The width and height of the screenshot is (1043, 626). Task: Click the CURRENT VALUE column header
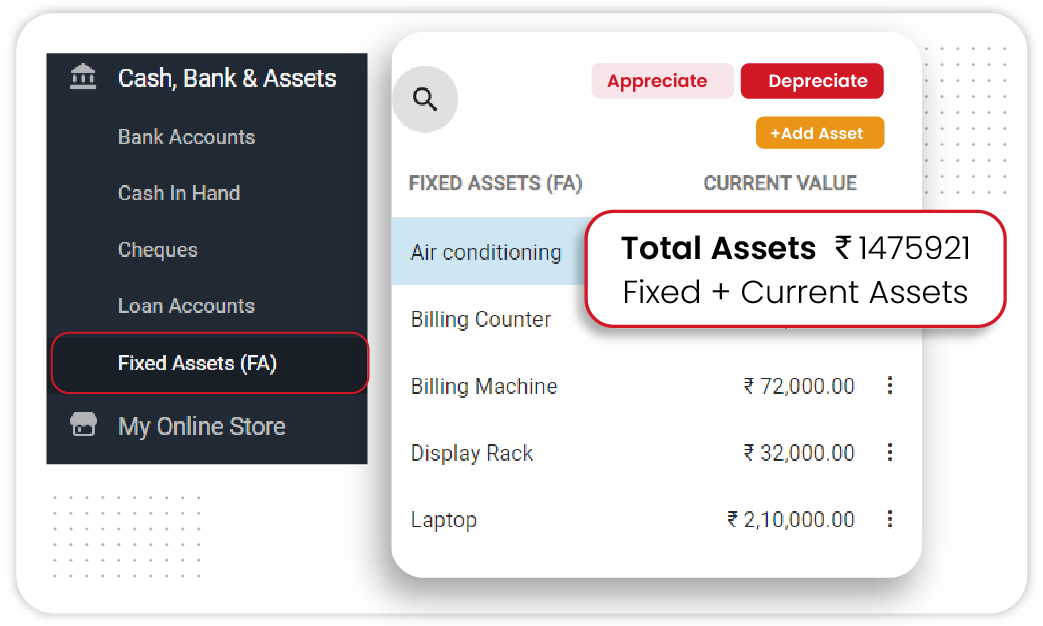tap(780, 183)
